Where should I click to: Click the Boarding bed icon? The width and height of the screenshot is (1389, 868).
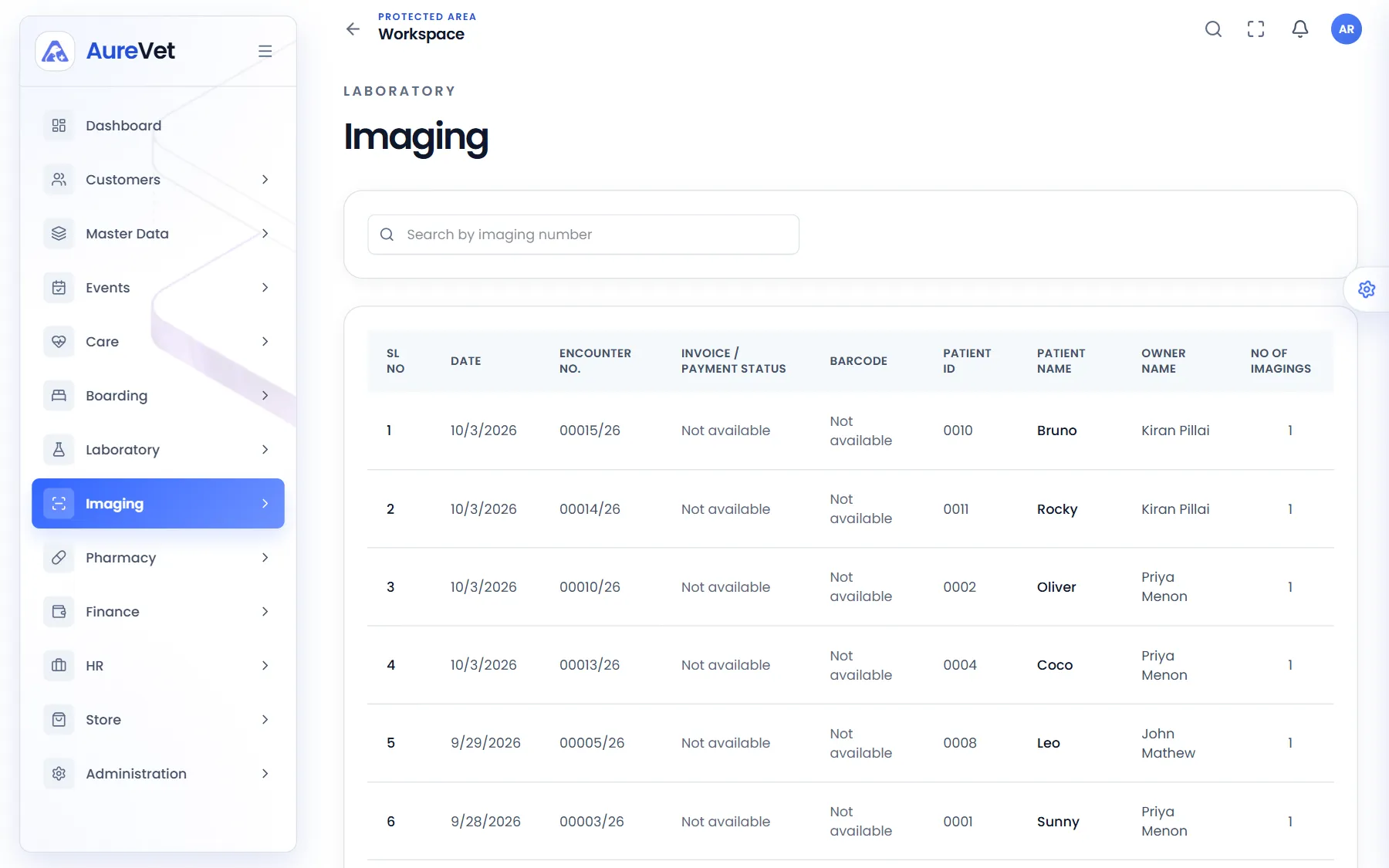tap(59, 396)
